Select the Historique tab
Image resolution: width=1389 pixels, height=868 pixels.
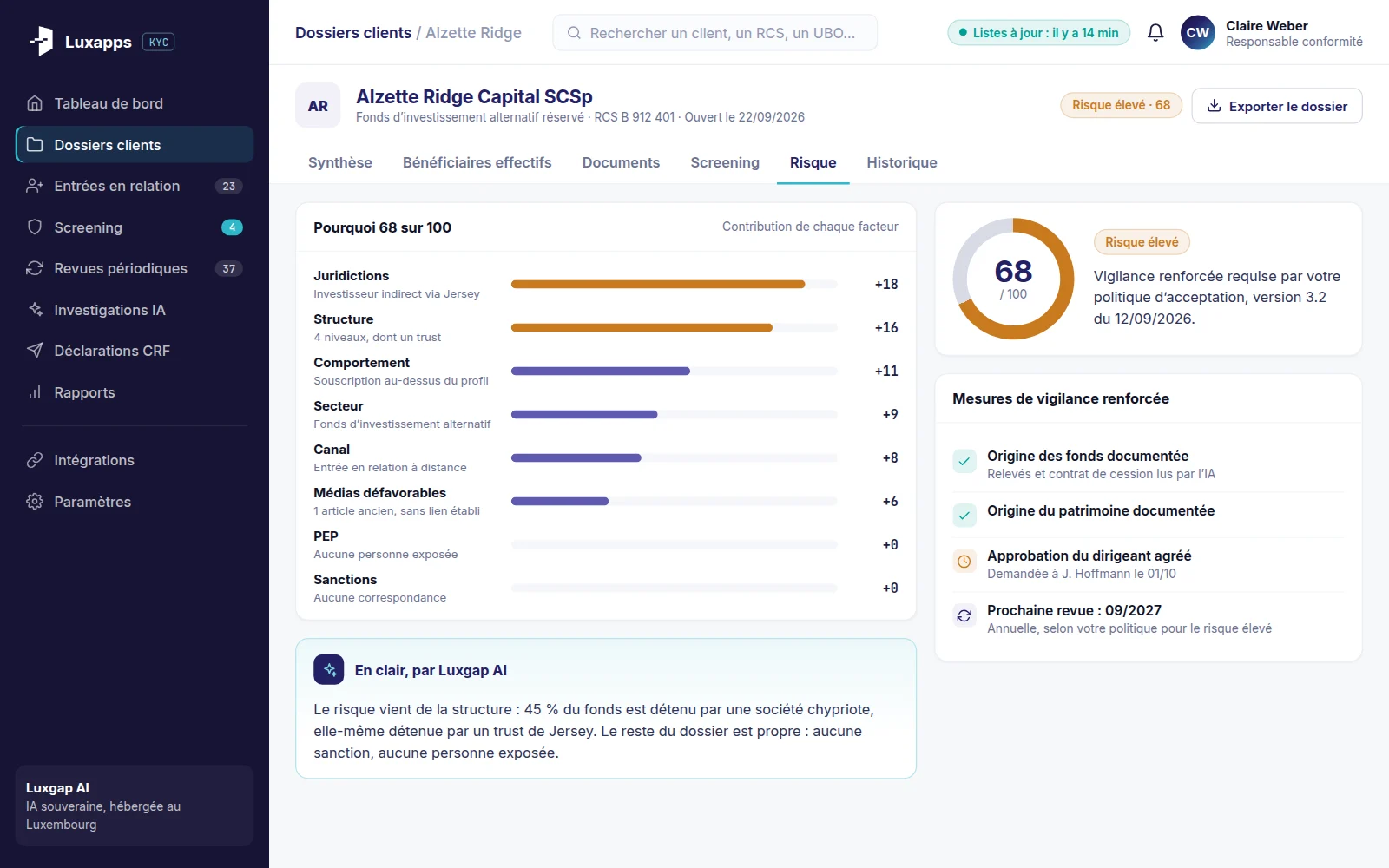(902, 162)
